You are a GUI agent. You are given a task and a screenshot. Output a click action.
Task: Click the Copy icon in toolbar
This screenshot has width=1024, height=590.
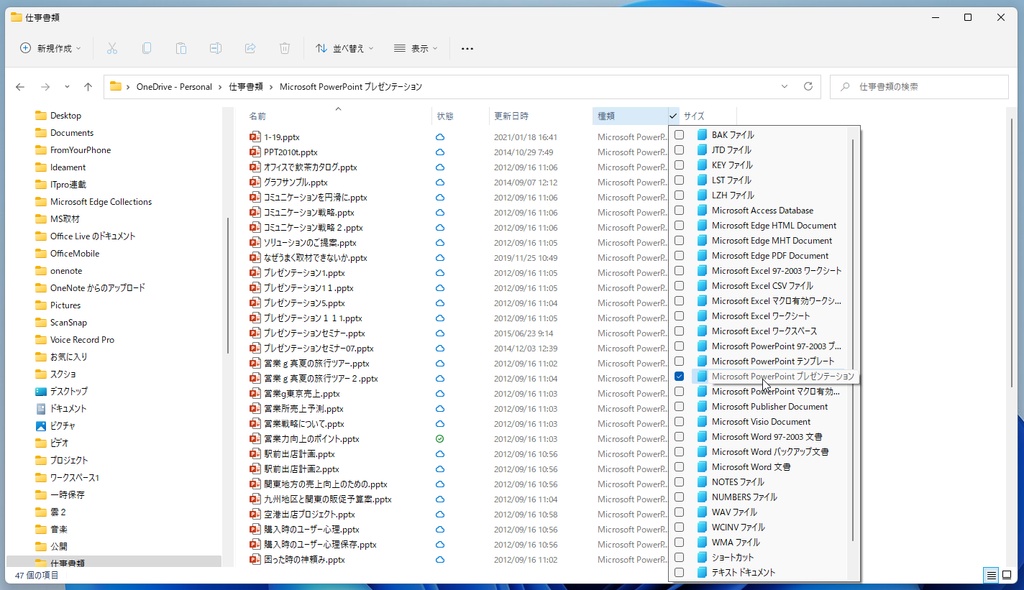click(147, 48)
